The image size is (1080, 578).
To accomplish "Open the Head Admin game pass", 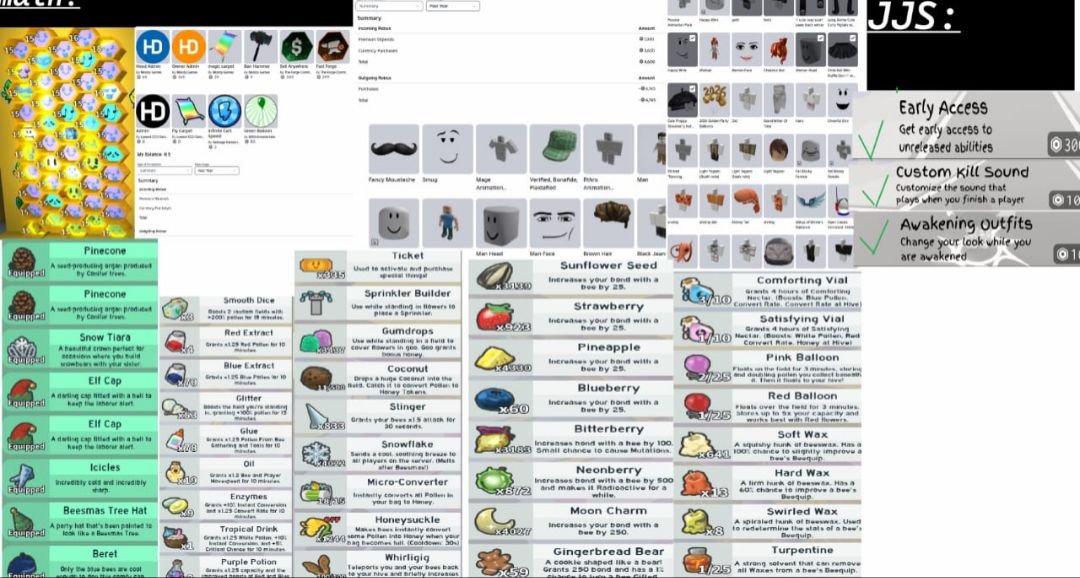I will [153, 47].
